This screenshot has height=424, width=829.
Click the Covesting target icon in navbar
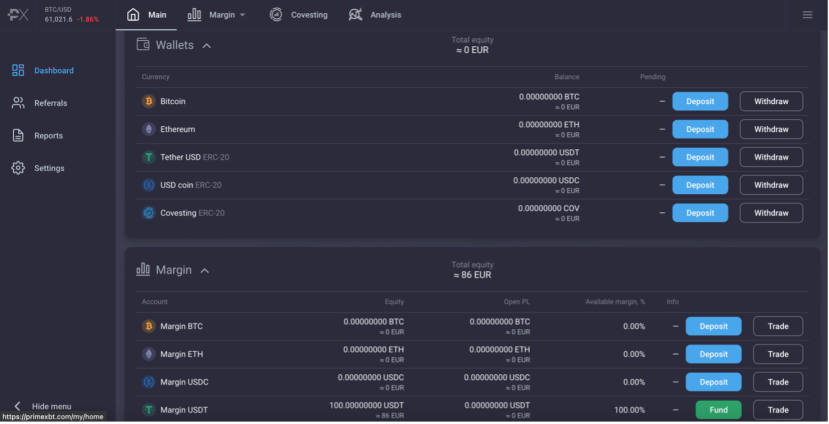[276, 15]
